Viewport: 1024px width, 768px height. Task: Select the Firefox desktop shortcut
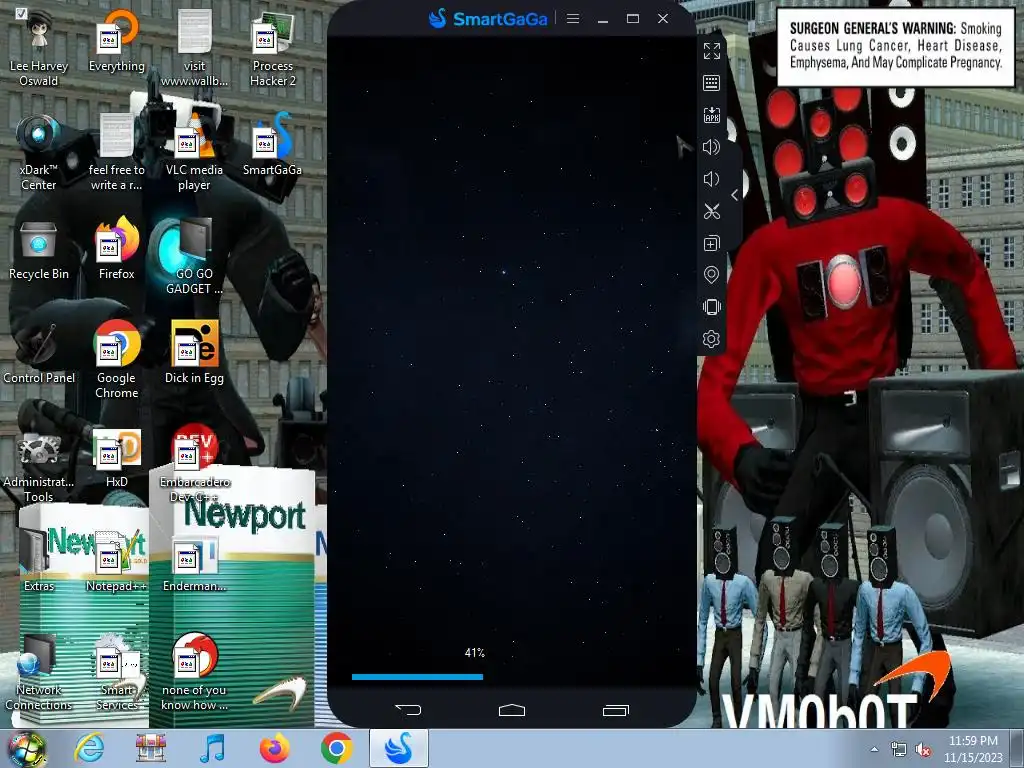point(116,249)
